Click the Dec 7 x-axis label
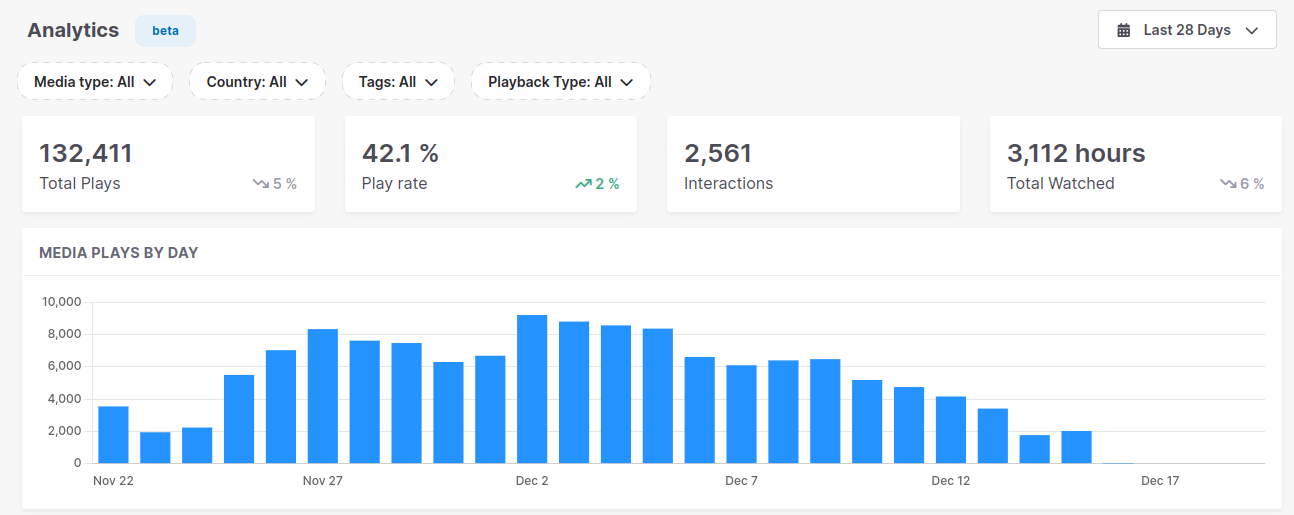This screenshot has height=515, width=1294. point(742,481)
